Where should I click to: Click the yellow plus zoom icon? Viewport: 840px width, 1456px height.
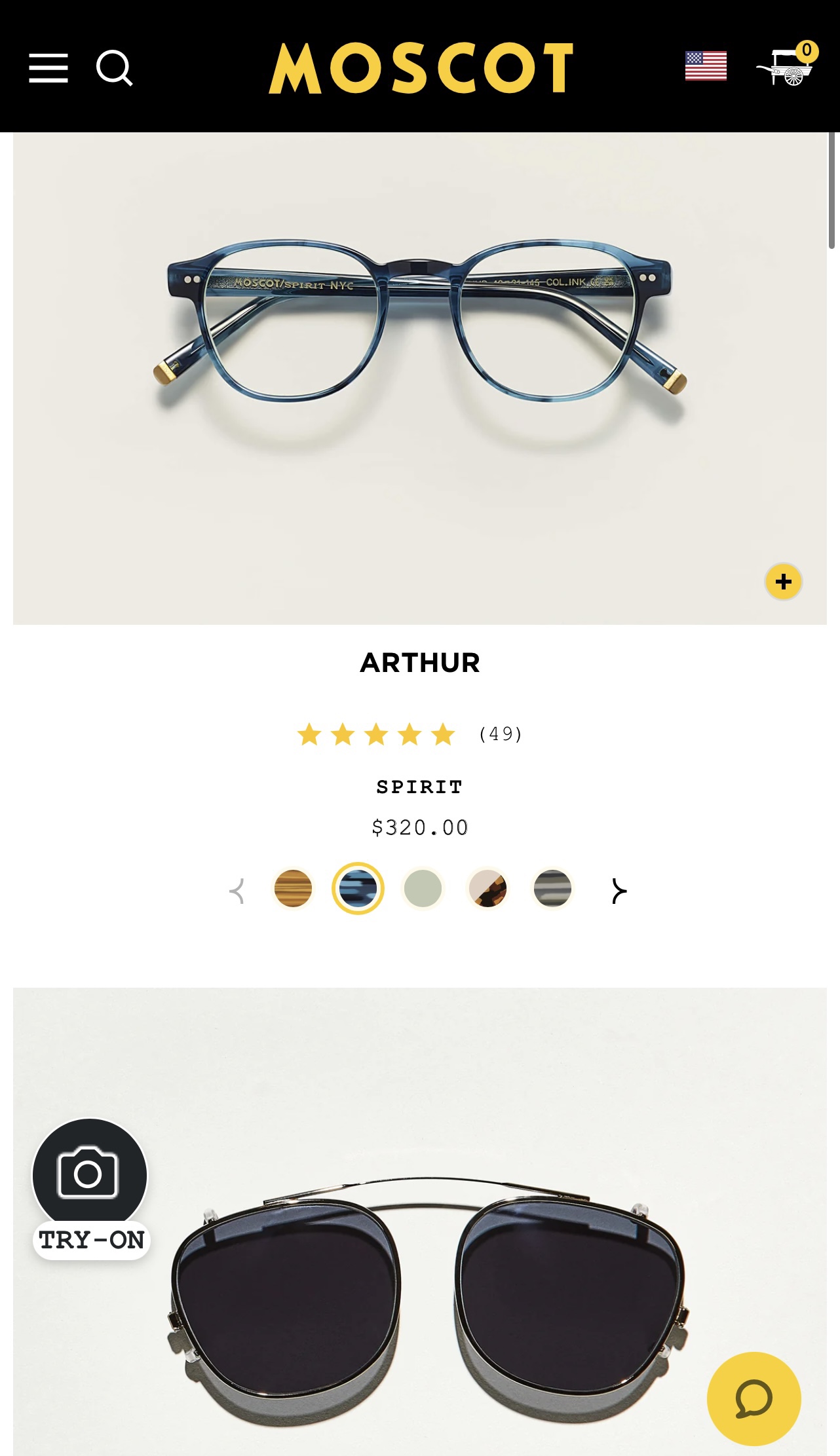(783, 582)
